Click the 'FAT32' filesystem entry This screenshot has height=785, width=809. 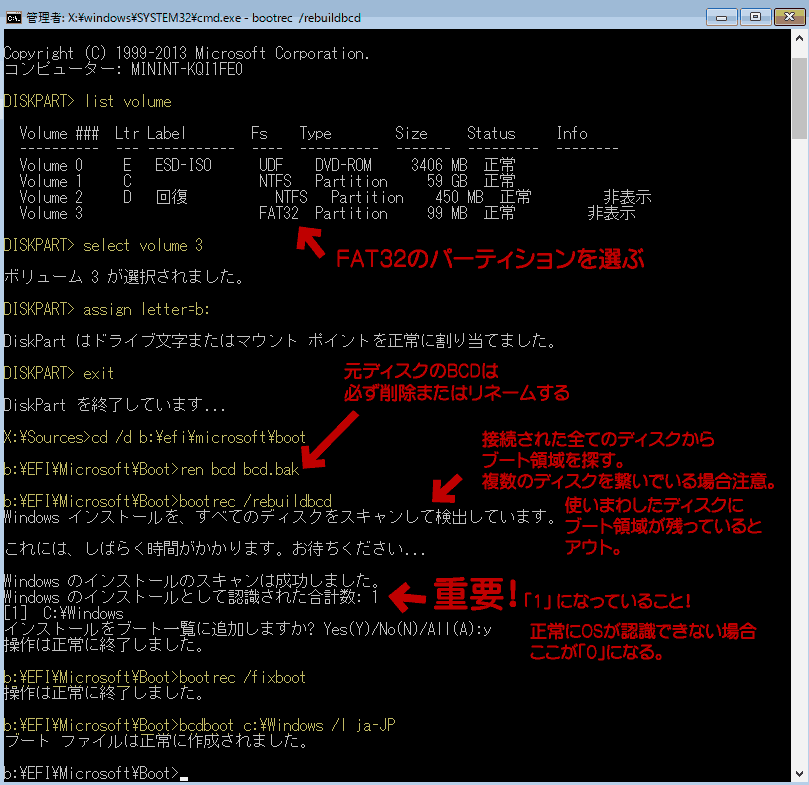pos(279,213)
